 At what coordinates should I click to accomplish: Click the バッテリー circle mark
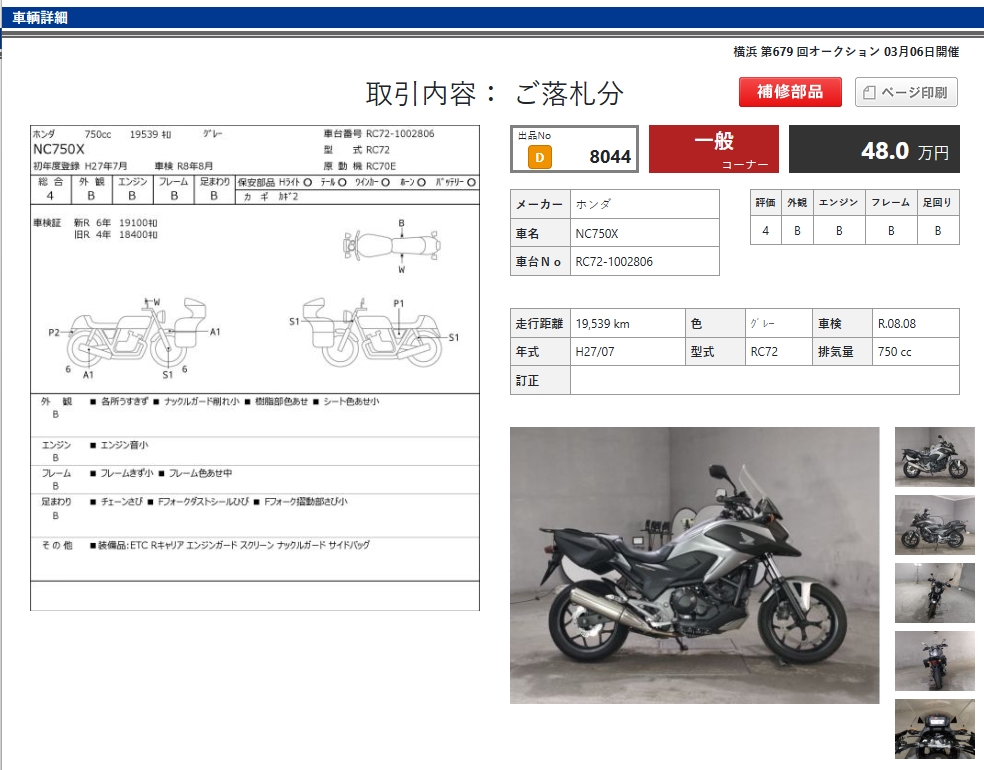pyautogui.click(x=472, y=183)
